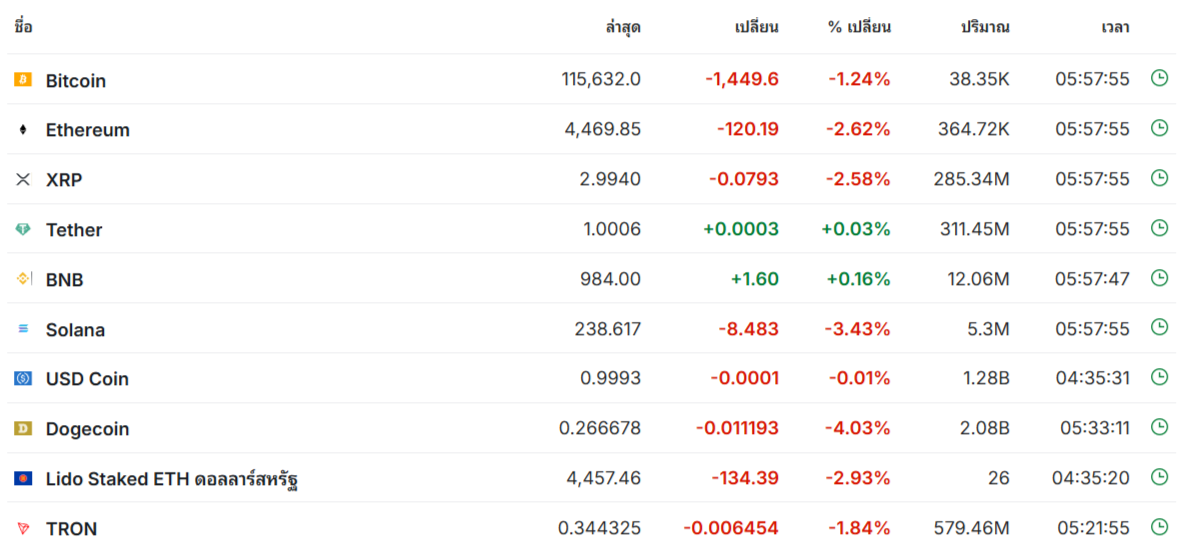Click the TRON logo icon
The height and width of the screenshot is (547, 1187).
pyautogui.click(x=23, y=528)
